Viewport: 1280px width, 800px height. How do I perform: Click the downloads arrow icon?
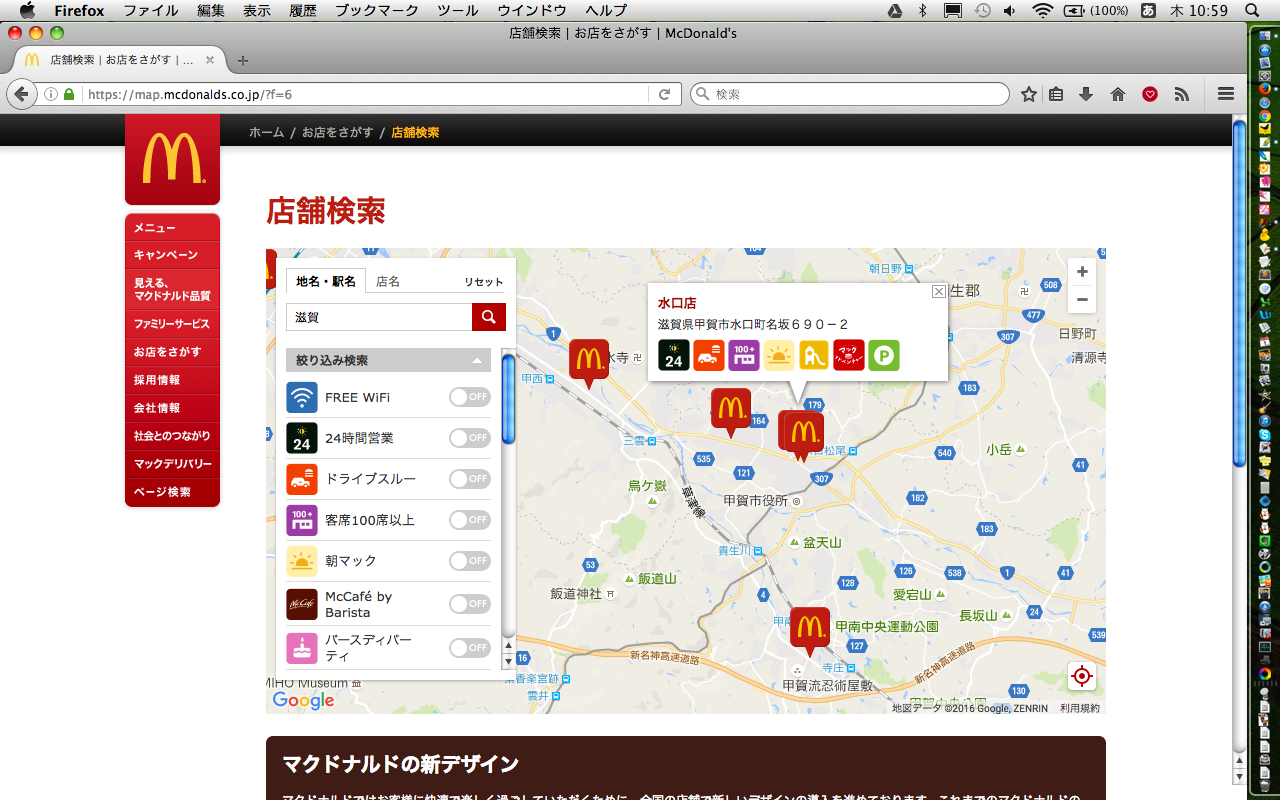pyautogui.click(x=1086, y=94)
